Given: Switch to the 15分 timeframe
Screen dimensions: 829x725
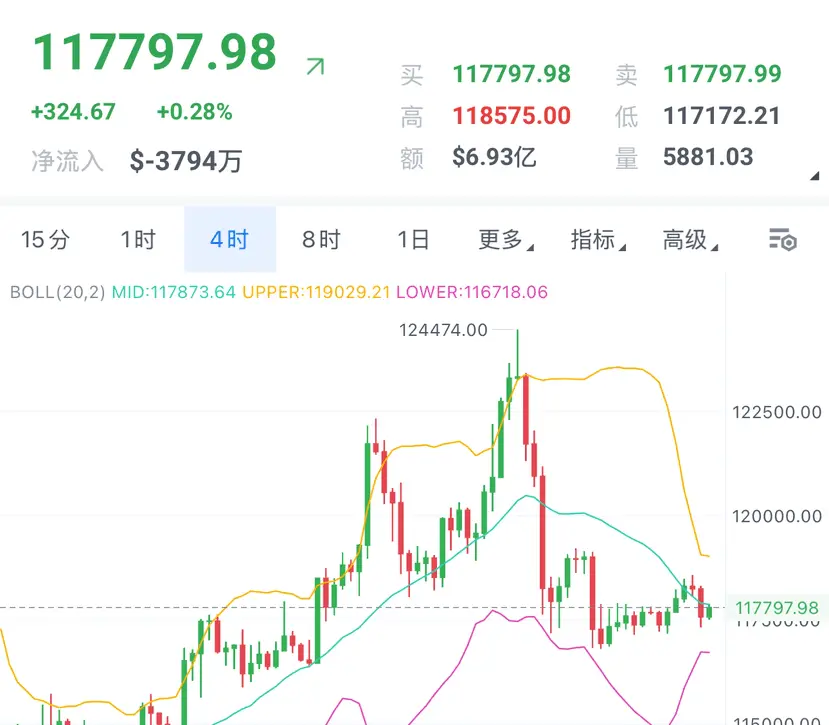Looking at the screenshot, I should (45, 240).
